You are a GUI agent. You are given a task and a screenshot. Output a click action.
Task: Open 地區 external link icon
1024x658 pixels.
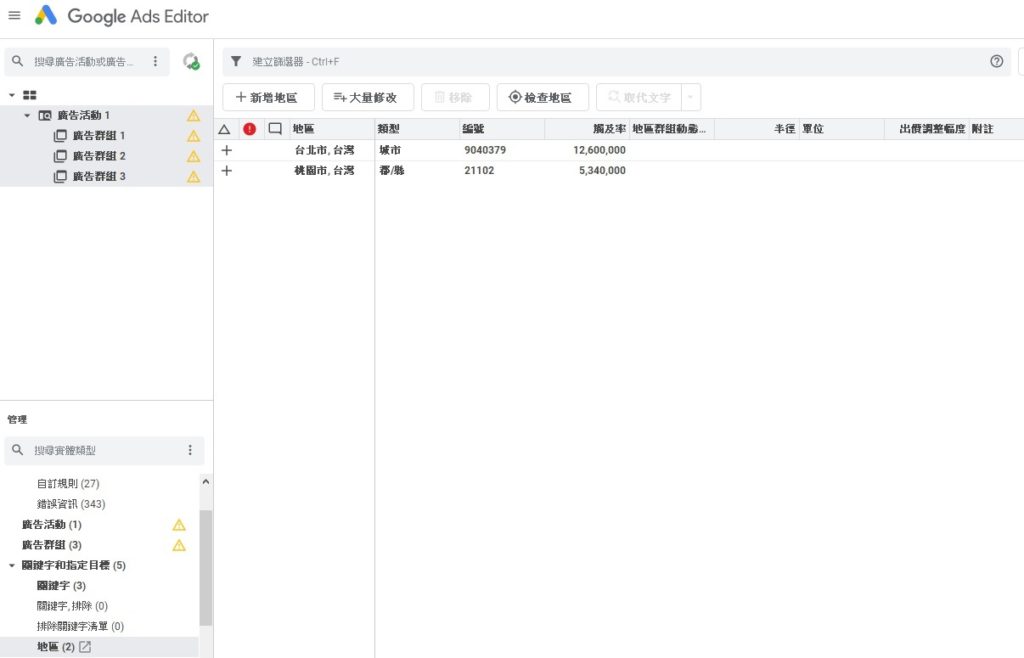point(85,647)
